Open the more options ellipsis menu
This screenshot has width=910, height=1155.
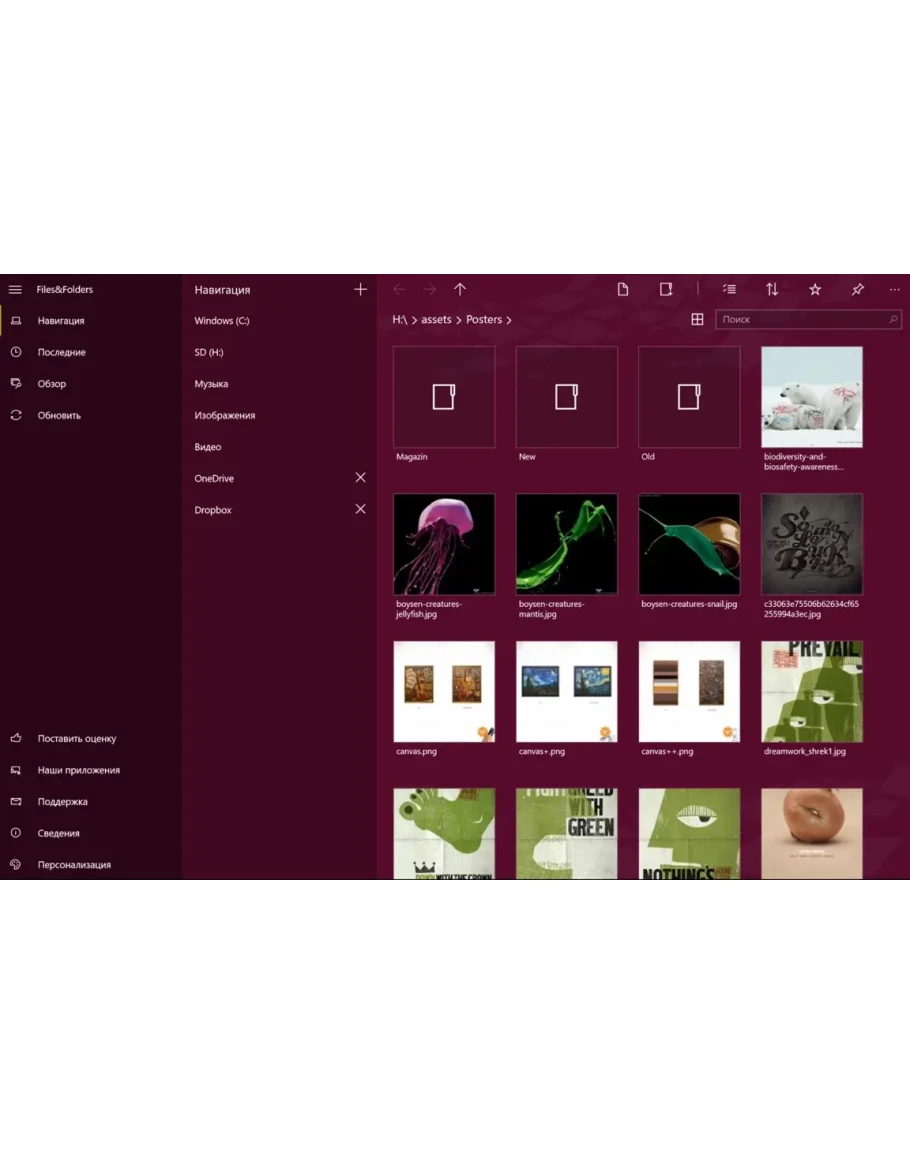click(894, 290)
